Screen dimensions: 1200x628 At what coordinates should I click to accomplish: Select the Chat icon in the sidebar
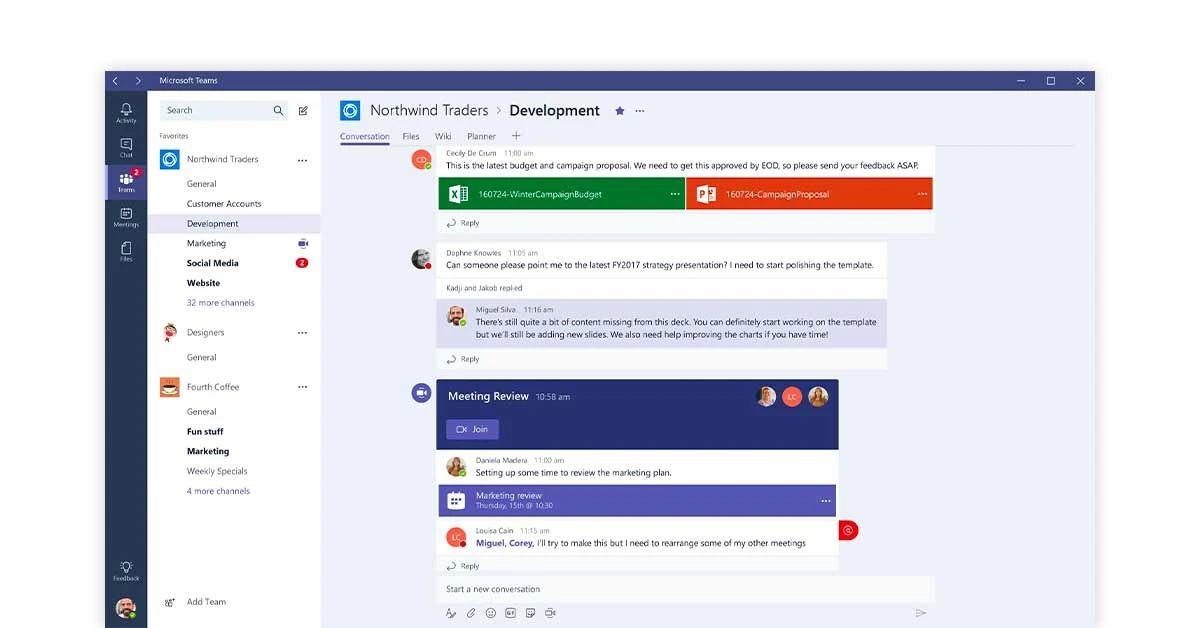(125, 145)
